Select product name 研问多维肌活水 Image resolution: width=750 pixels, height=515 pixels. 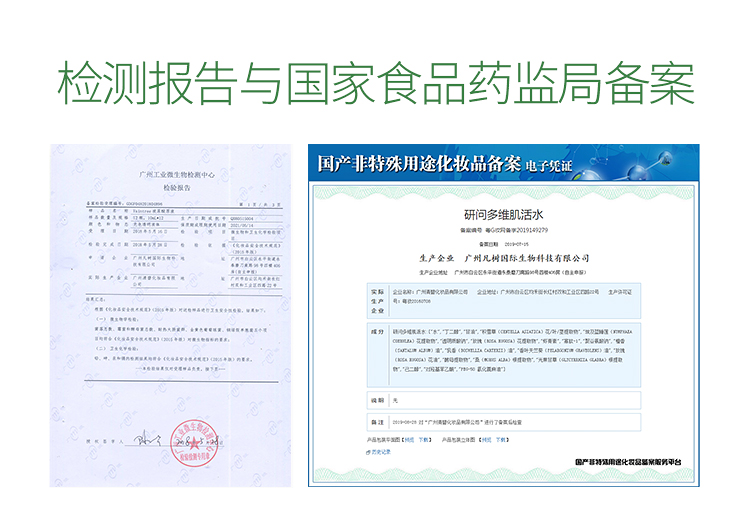(x=504, y=214)
